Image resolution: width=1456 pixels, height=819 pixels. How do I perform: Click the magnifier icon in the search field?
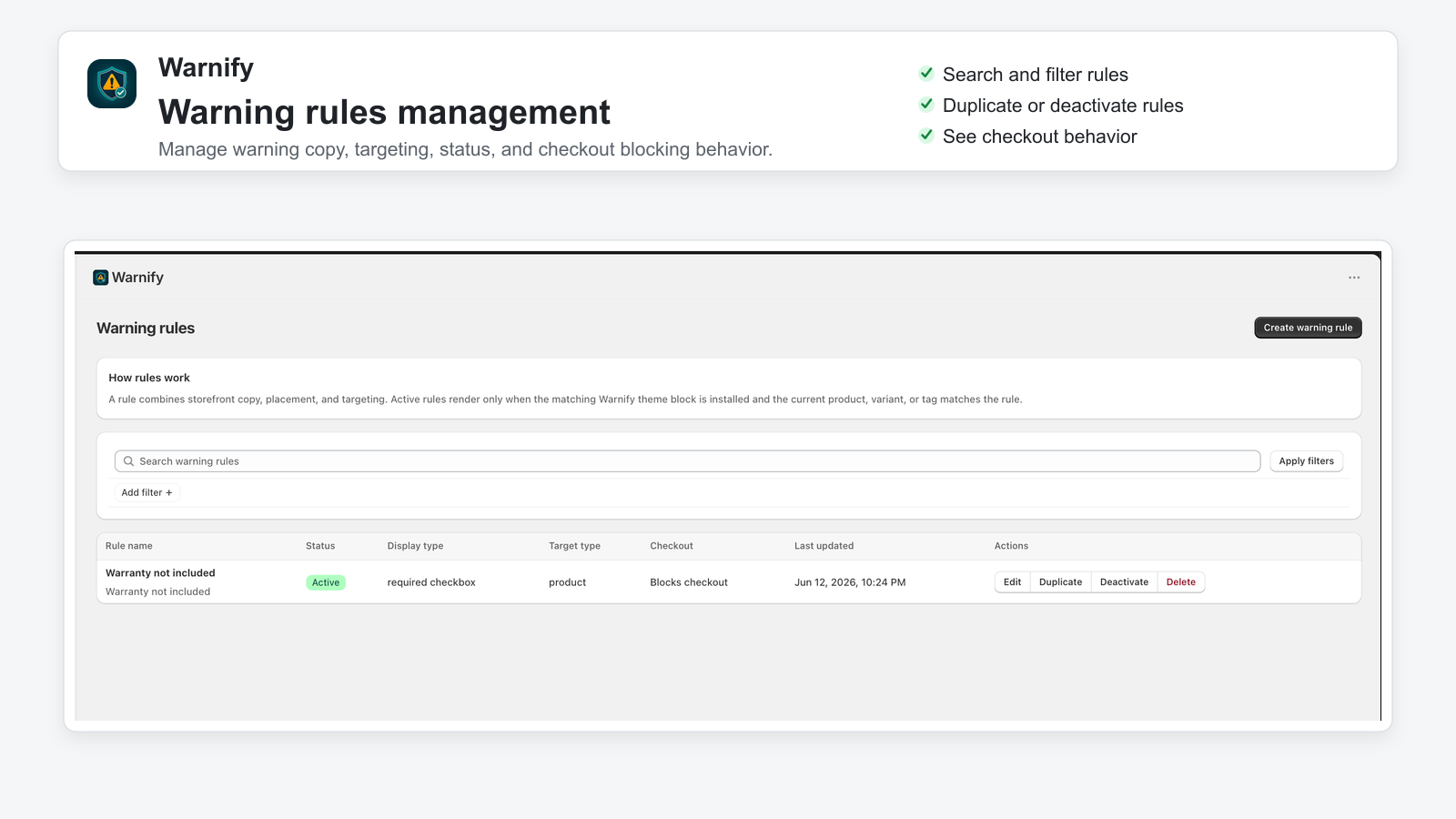129,461
